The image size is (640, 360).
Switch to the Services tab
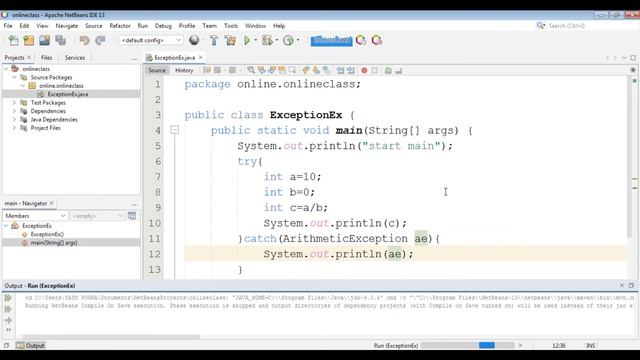(x=75, y=58)
